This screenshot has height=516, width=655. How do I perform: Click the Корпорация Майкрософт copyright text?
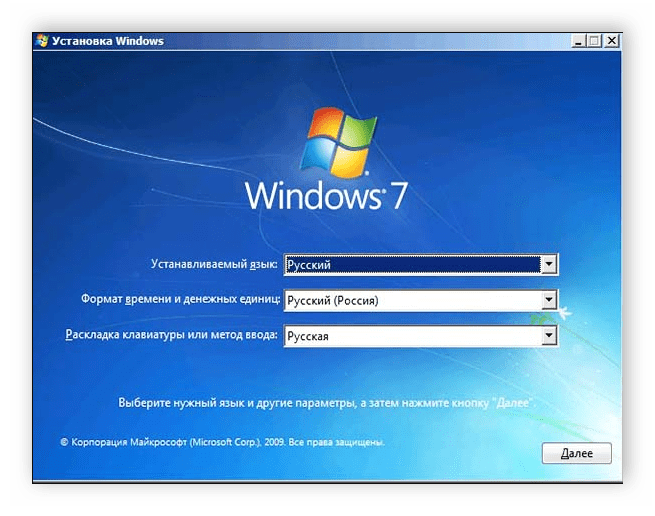click(x=223, y=442)
